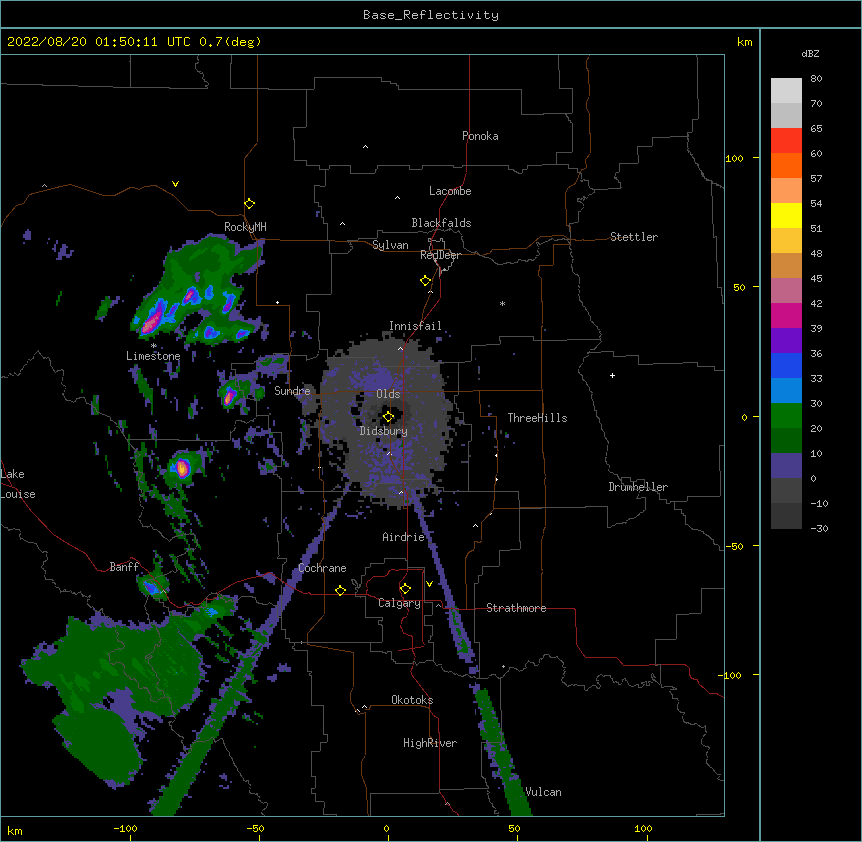This screenshot has height=842, width=862.
Task: Click the Ponoka city label
Action: coord(480,136)
